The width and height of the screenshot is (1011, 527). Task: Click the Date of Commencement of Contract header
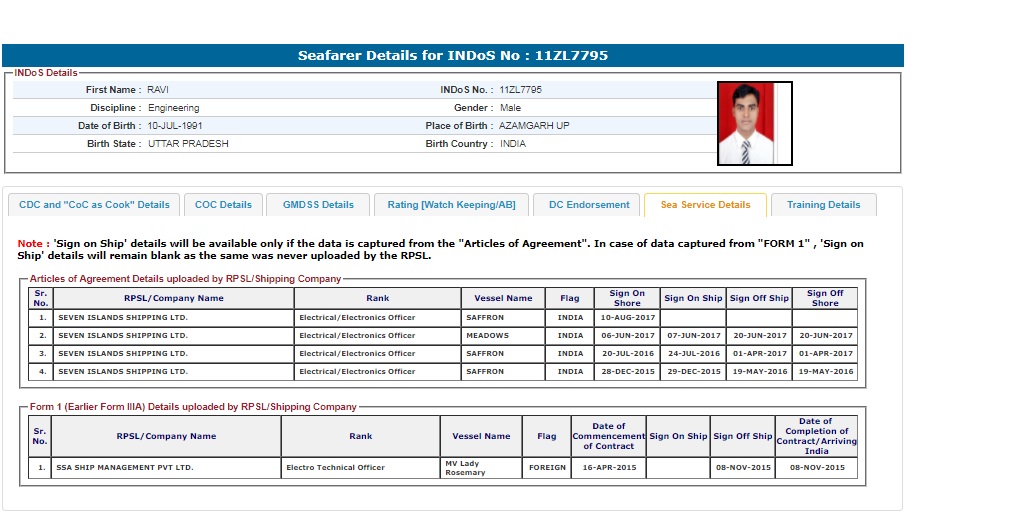point(608,436)
